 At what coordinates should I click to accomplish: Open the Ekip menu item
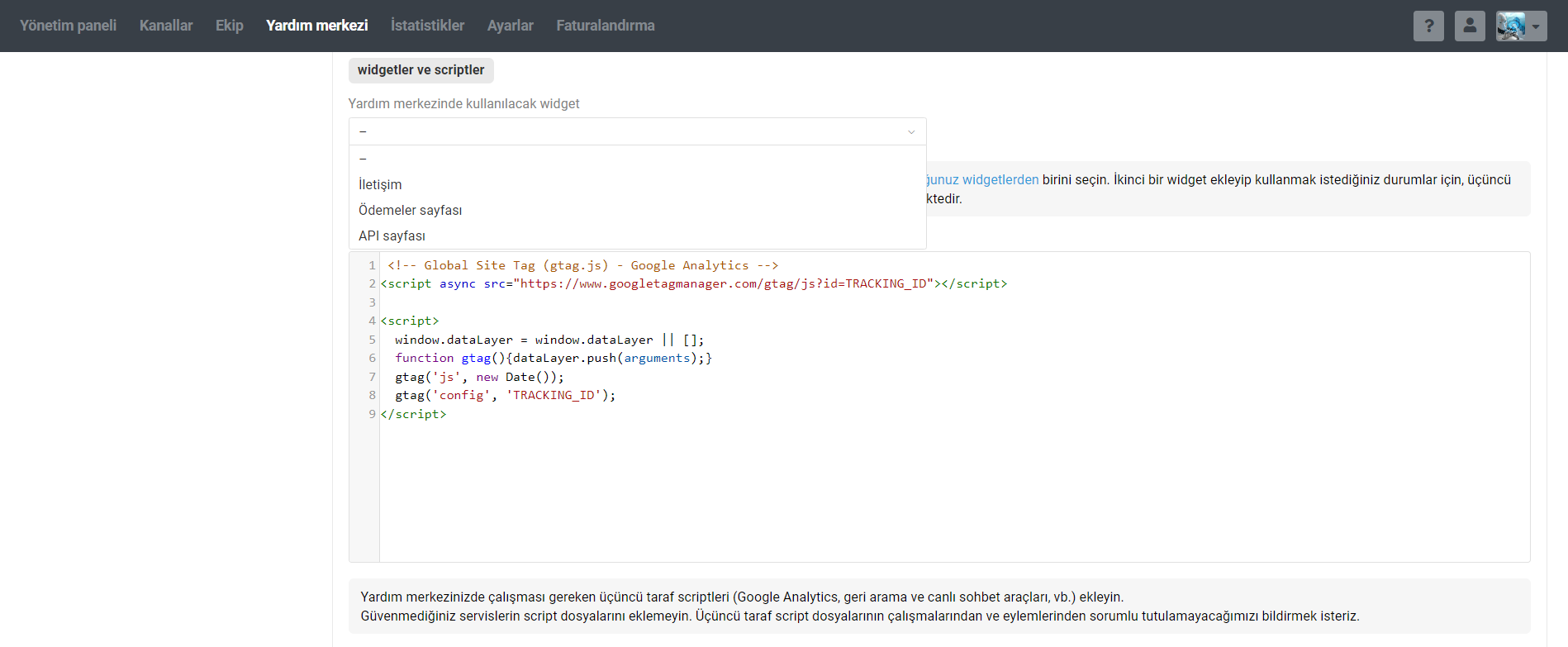(x=230, y=26)
